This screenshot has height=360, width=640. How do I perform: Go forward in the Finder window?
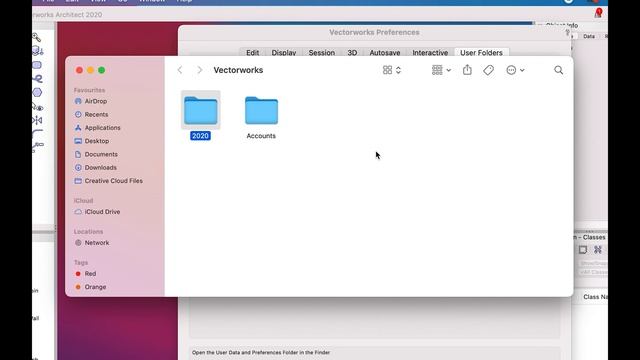[x=200, y=70]
